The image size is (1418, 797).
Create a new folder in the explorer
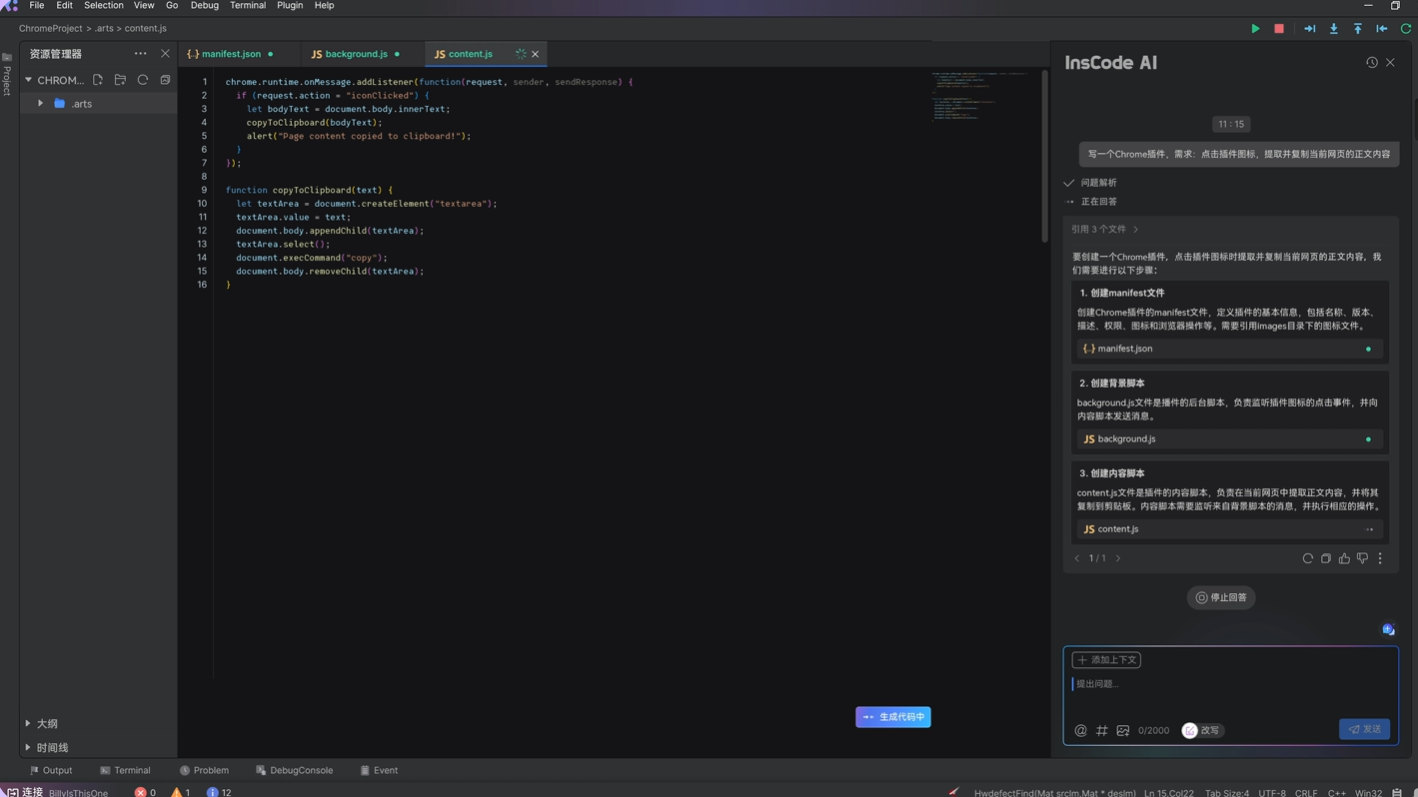pos(120,80)
